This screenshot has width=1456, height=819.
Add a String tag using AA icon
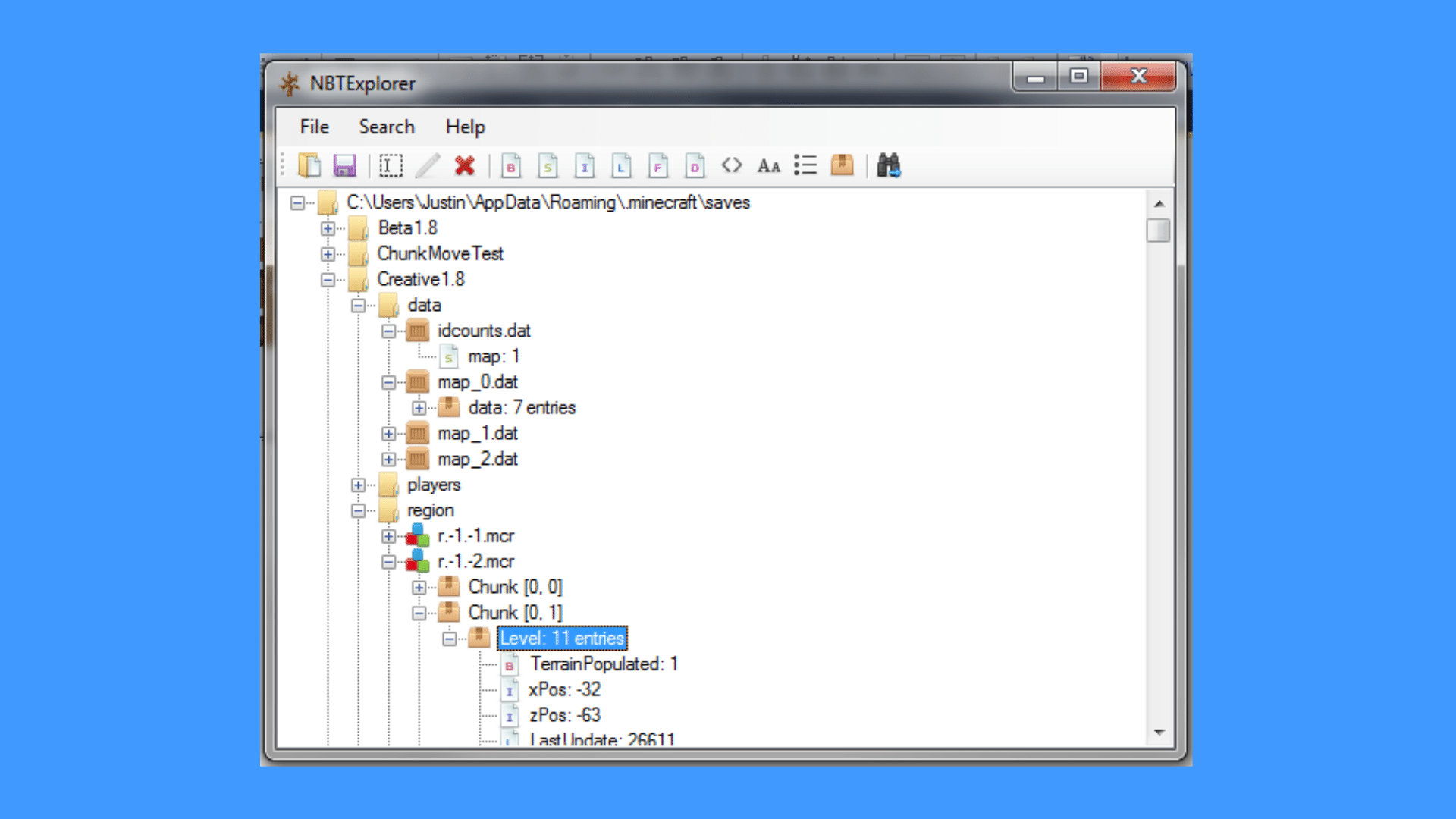pos(768,165)
